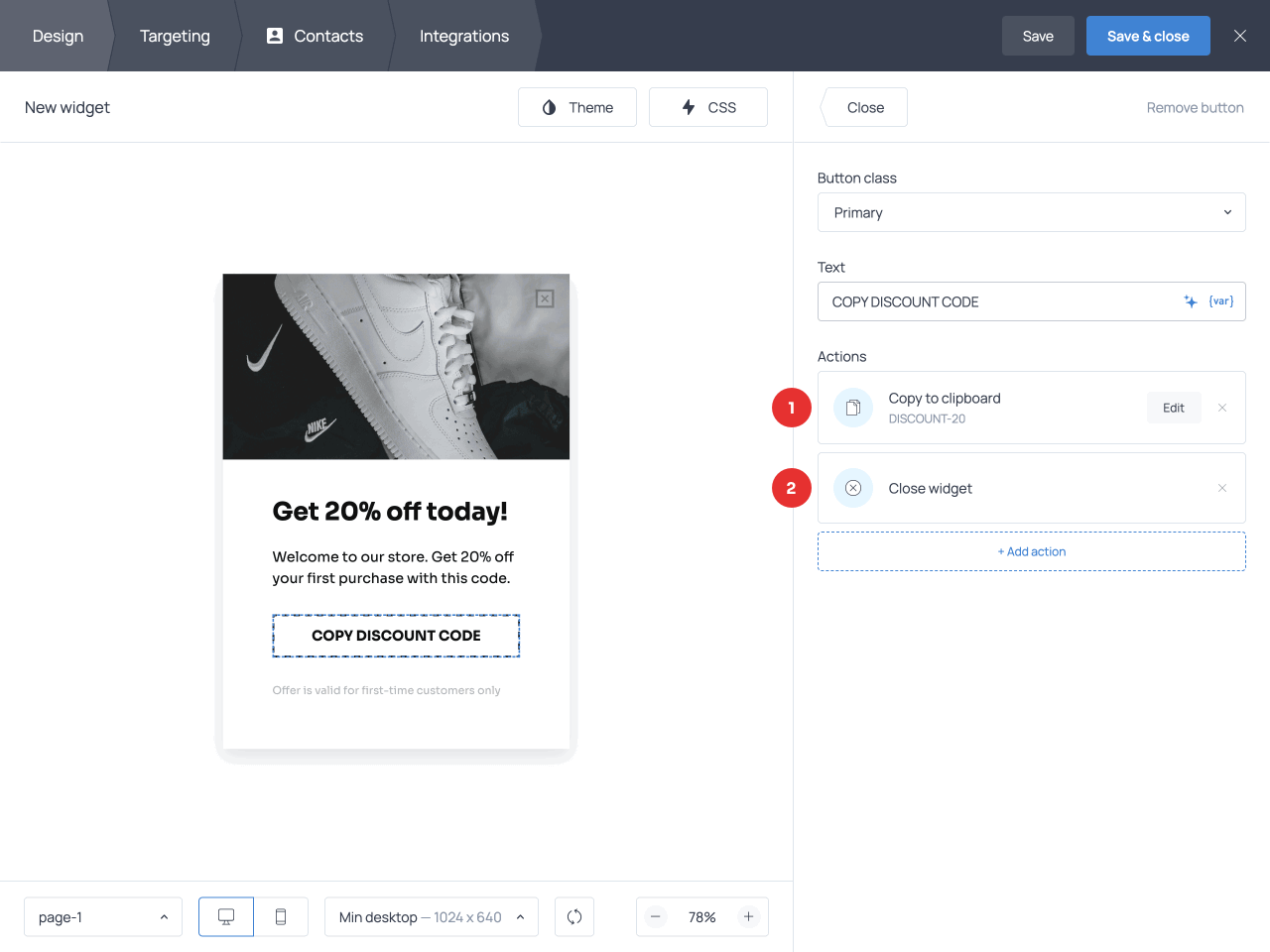Open the Button class Primary dropdown
Viewport: 1270px width, 952px height.
pos(1031,212)
